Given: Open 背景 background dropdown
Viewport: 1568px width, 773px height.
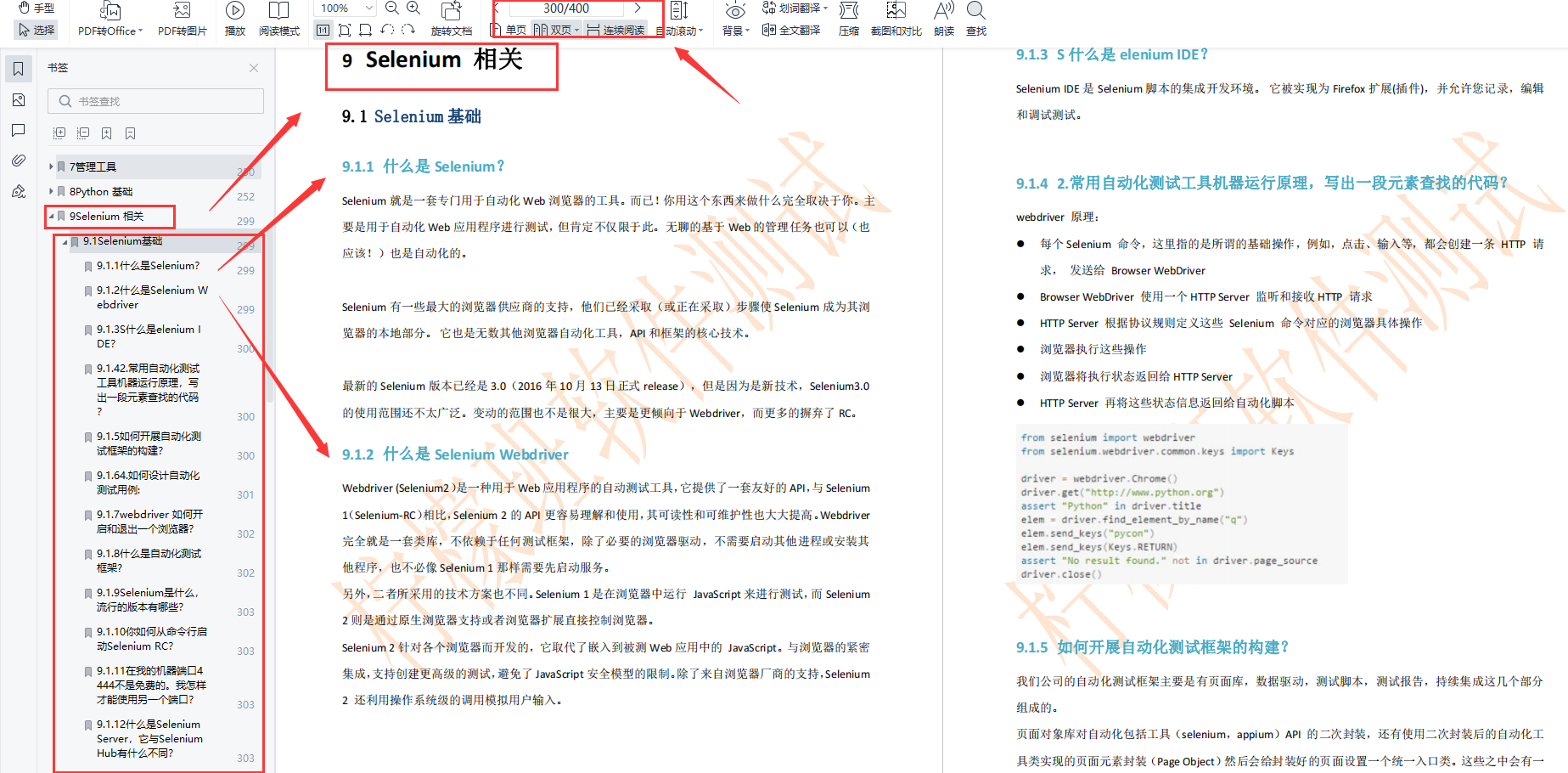Looking at the screenshot, I should coord(735,20).
